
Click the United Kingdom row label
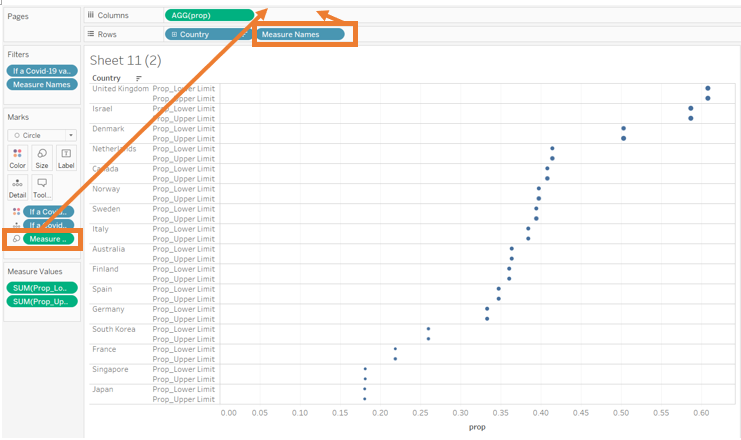click(121, 88)
